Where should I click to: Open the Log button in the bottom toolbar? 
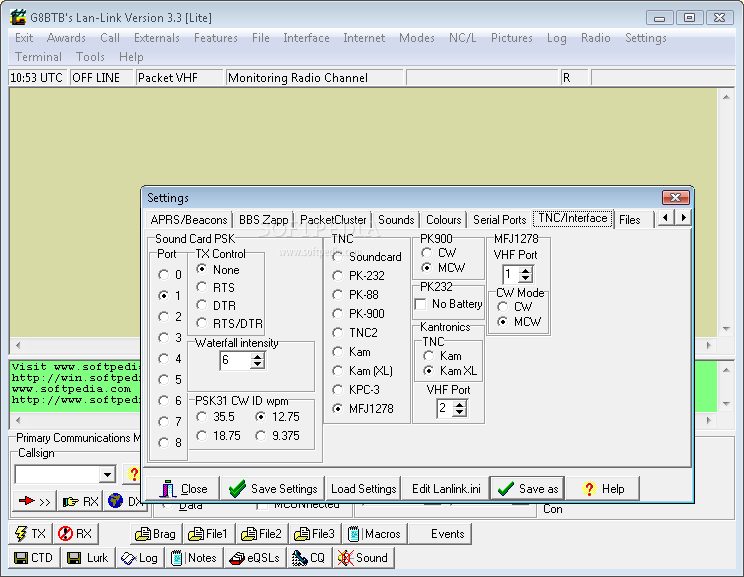point(139,558)
